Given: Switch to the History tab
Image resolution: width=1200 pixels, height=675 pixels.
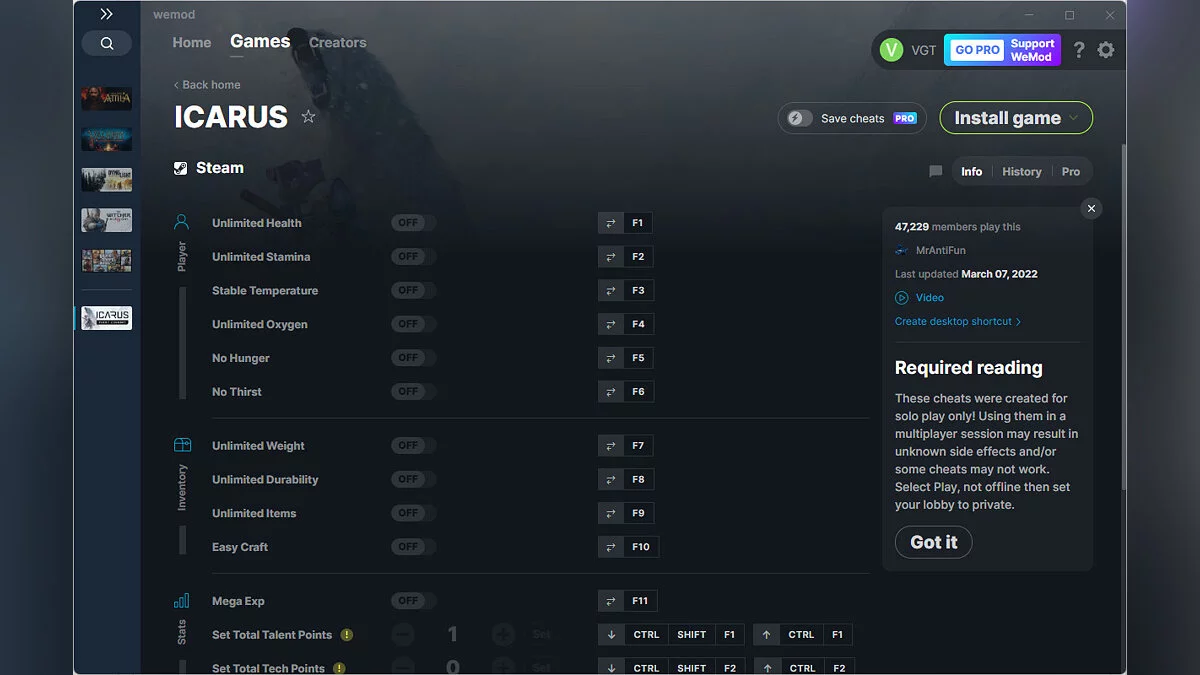Looking at the screenshot, I should pyautogui.click(x=1022, y=172).
